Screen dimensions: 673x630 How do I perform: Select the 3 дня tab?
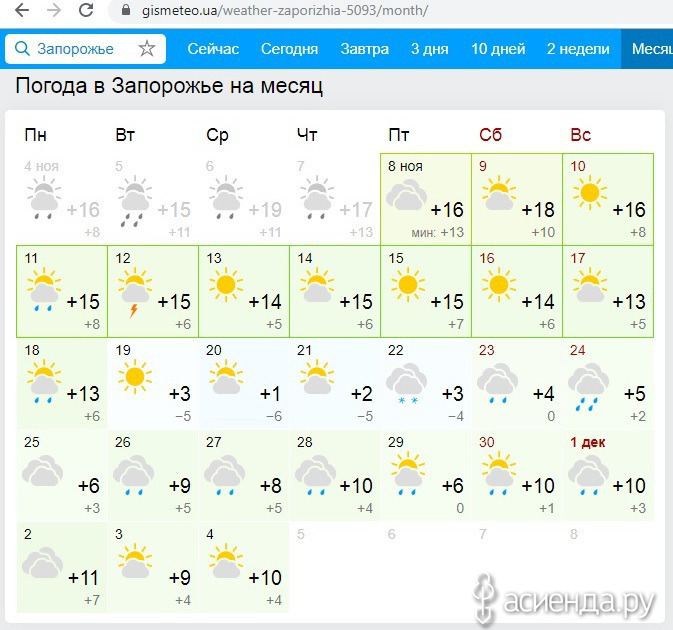tap(430, 49)
